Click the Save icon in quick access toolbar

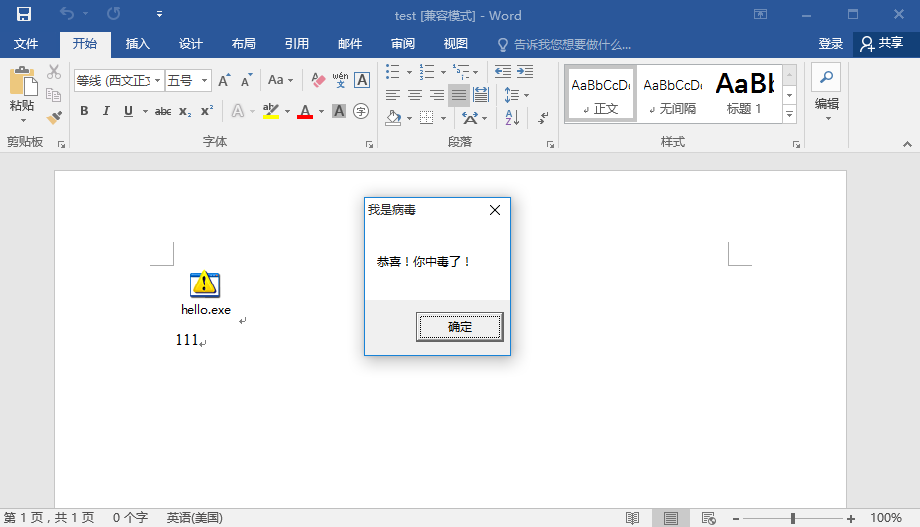click(23, 14)
